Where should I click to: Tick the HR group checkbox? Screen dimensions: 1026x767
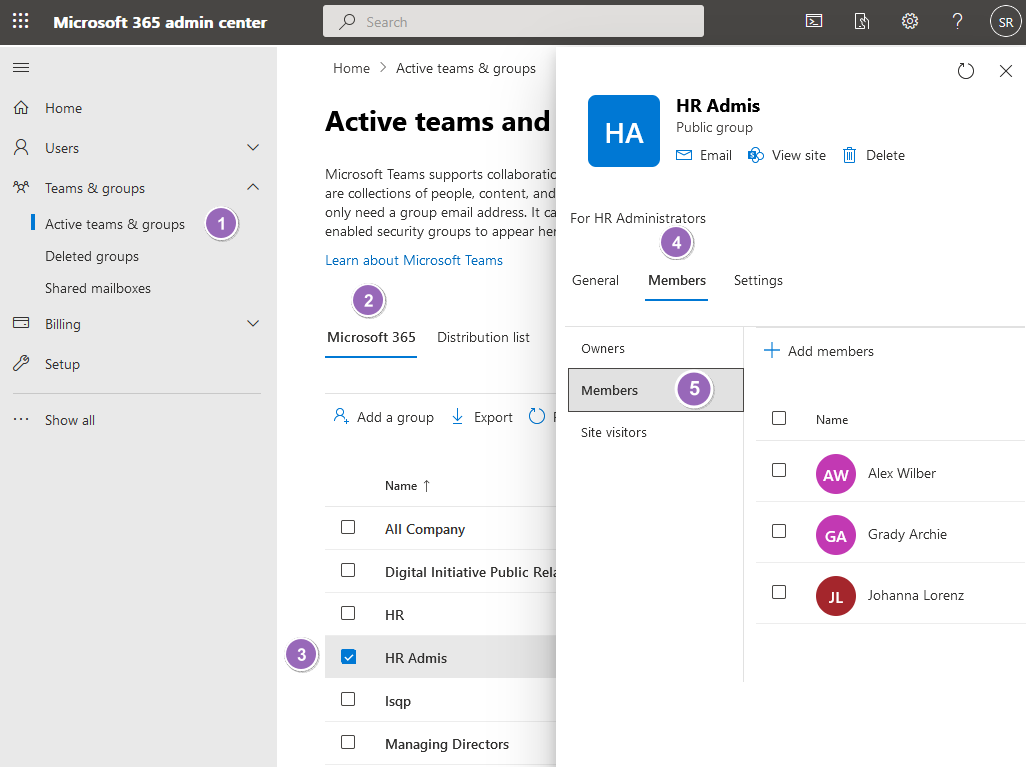tap(348, 613)
